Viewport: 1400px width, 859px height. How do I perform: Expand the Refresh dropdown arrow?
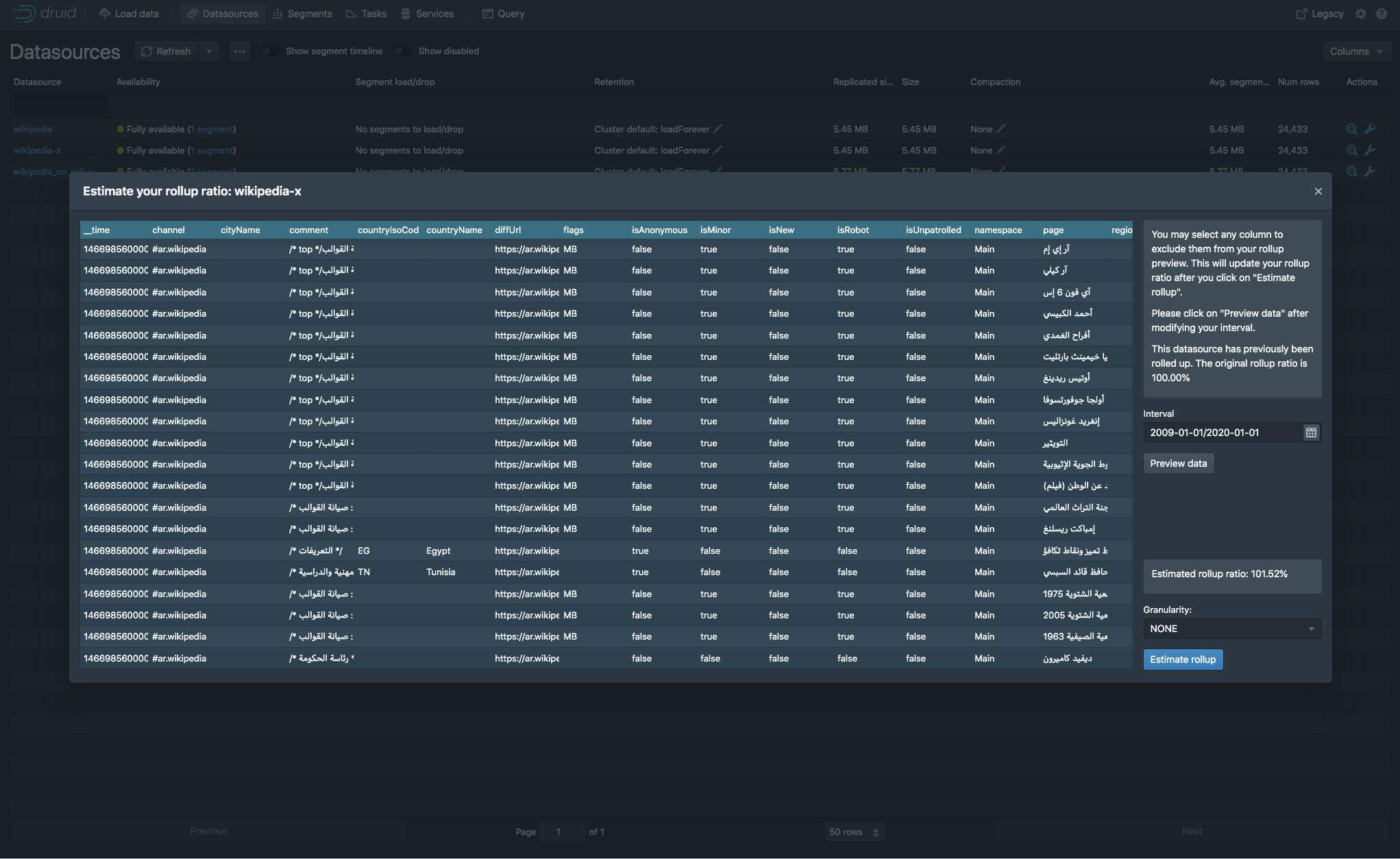pos(209,51)
